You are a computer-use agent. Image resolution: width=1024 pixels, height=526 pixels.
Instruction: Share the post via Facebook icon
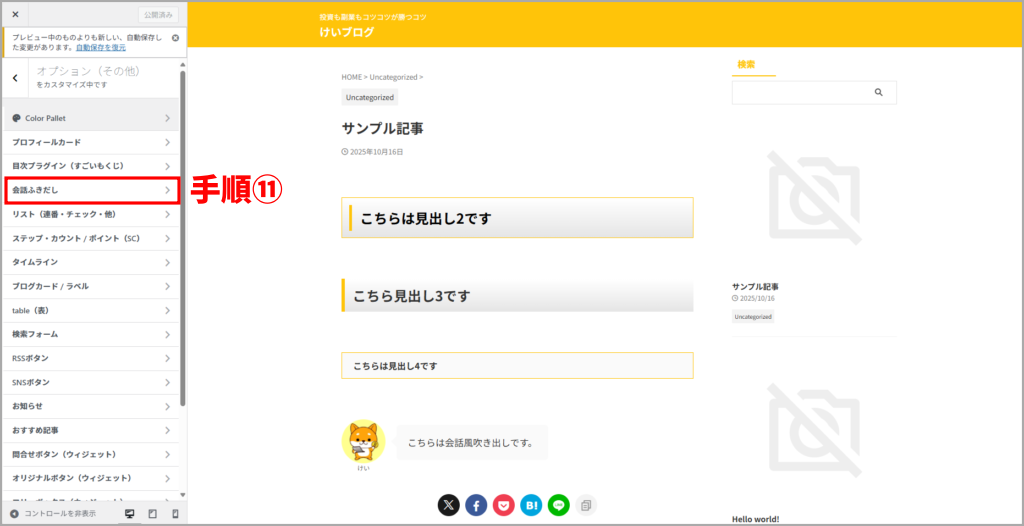click(476, 505)
